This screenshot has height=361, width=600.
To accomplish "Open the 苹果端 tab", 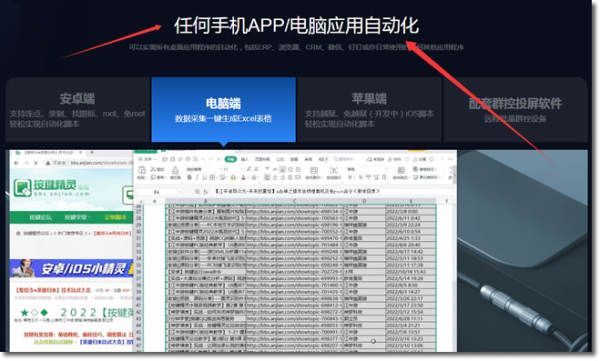I will 369,110.
